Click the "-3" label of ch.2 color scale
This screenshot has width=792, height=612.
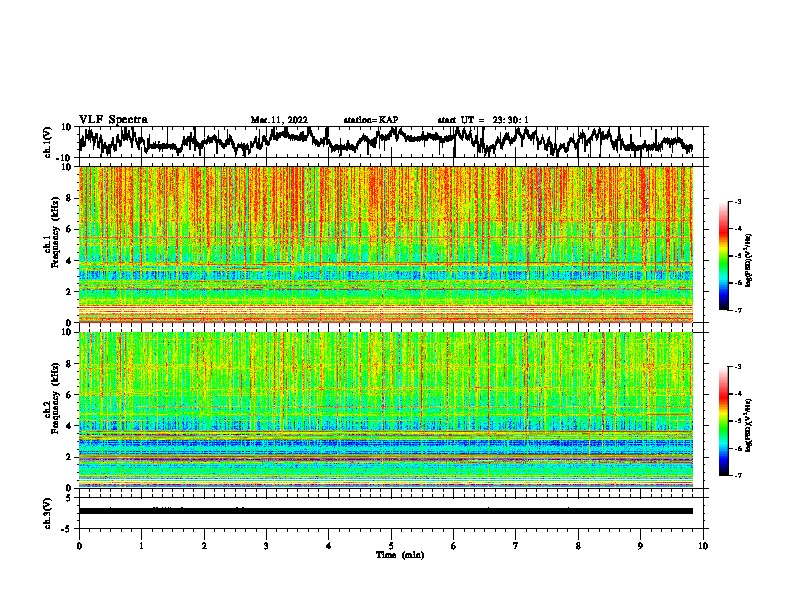[738, 367]
